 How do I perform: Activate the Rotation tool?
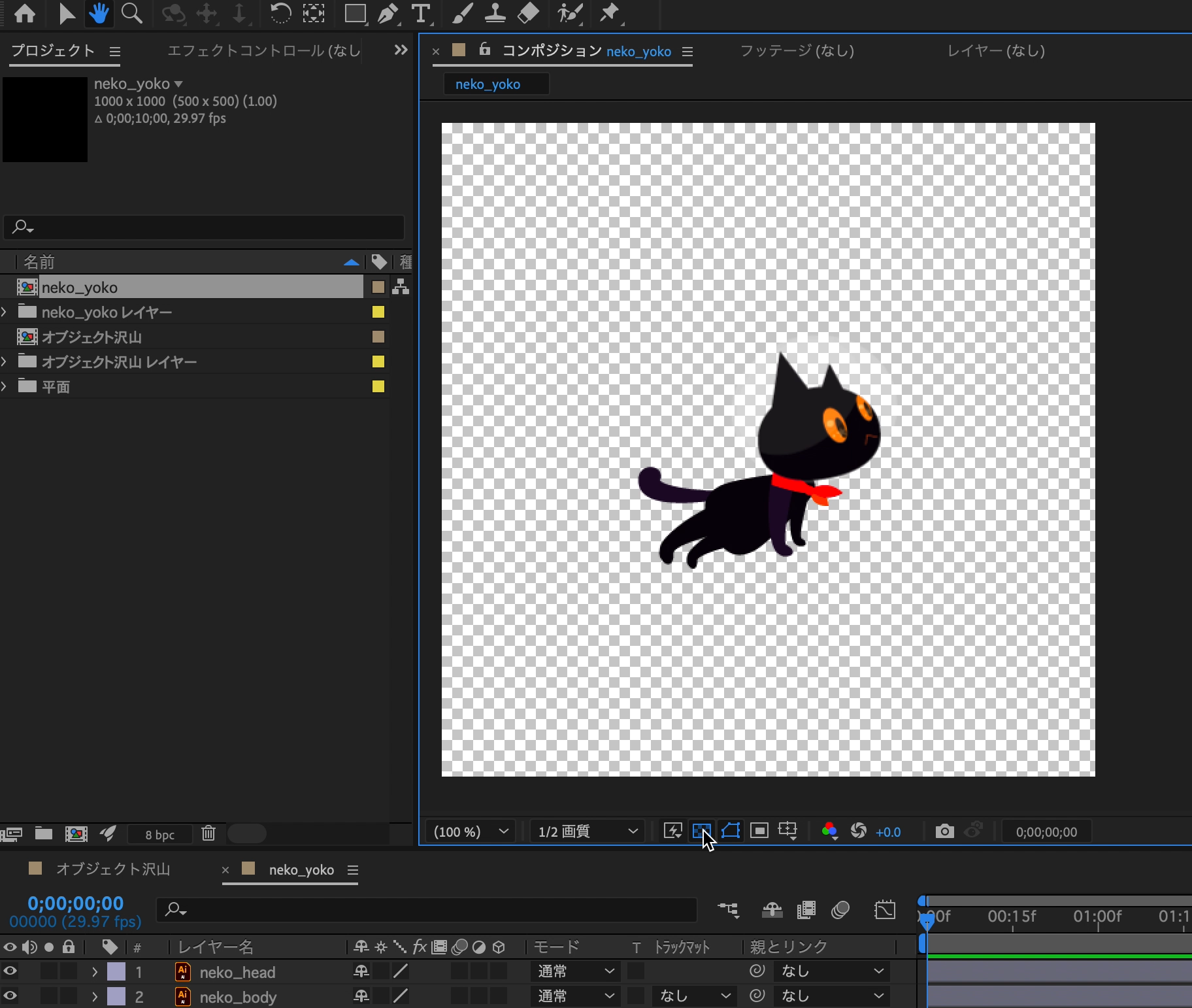[280, 14]
